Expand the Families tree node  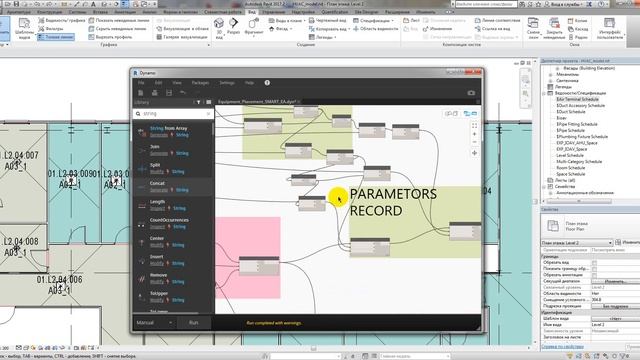(544, 187)
